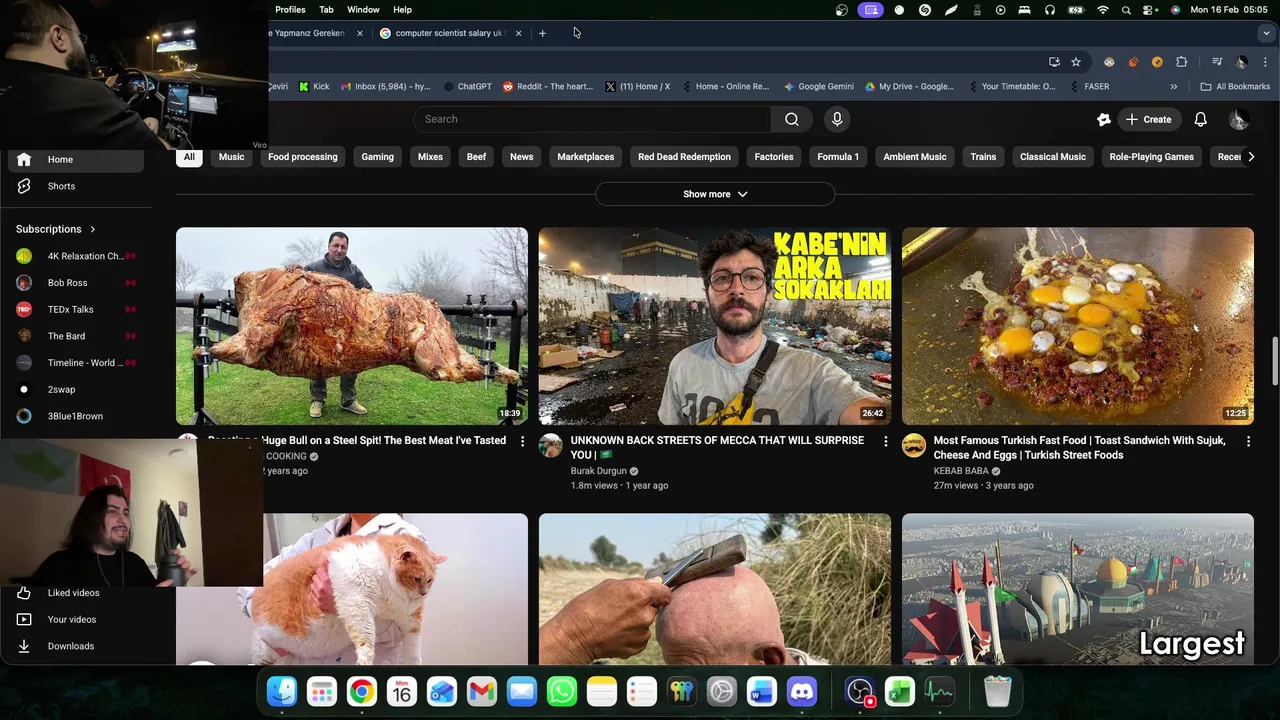Open Shorts in the sidebar
The height and width of the screenshot is (720, 1280).
click(76, 186)
